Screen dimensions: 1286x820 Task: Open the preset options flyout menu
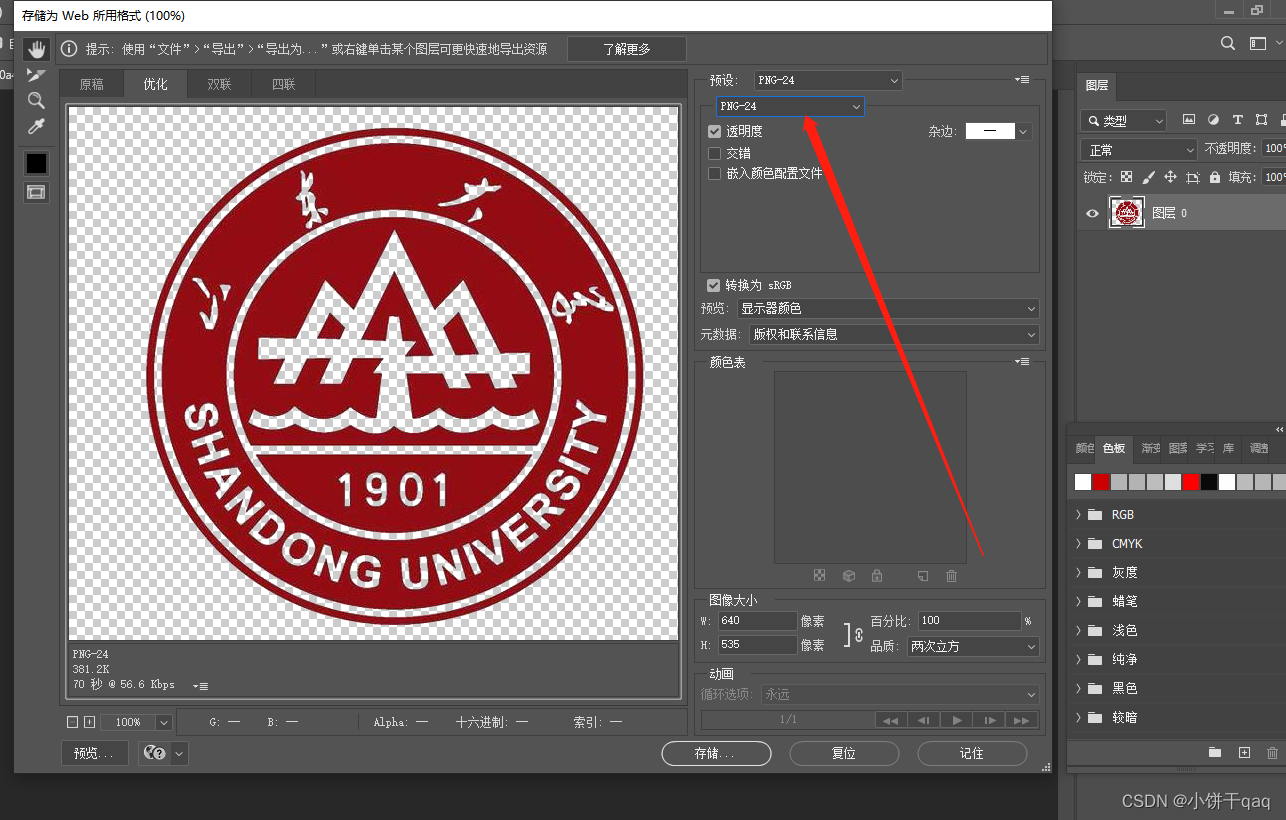point(1022,79)
